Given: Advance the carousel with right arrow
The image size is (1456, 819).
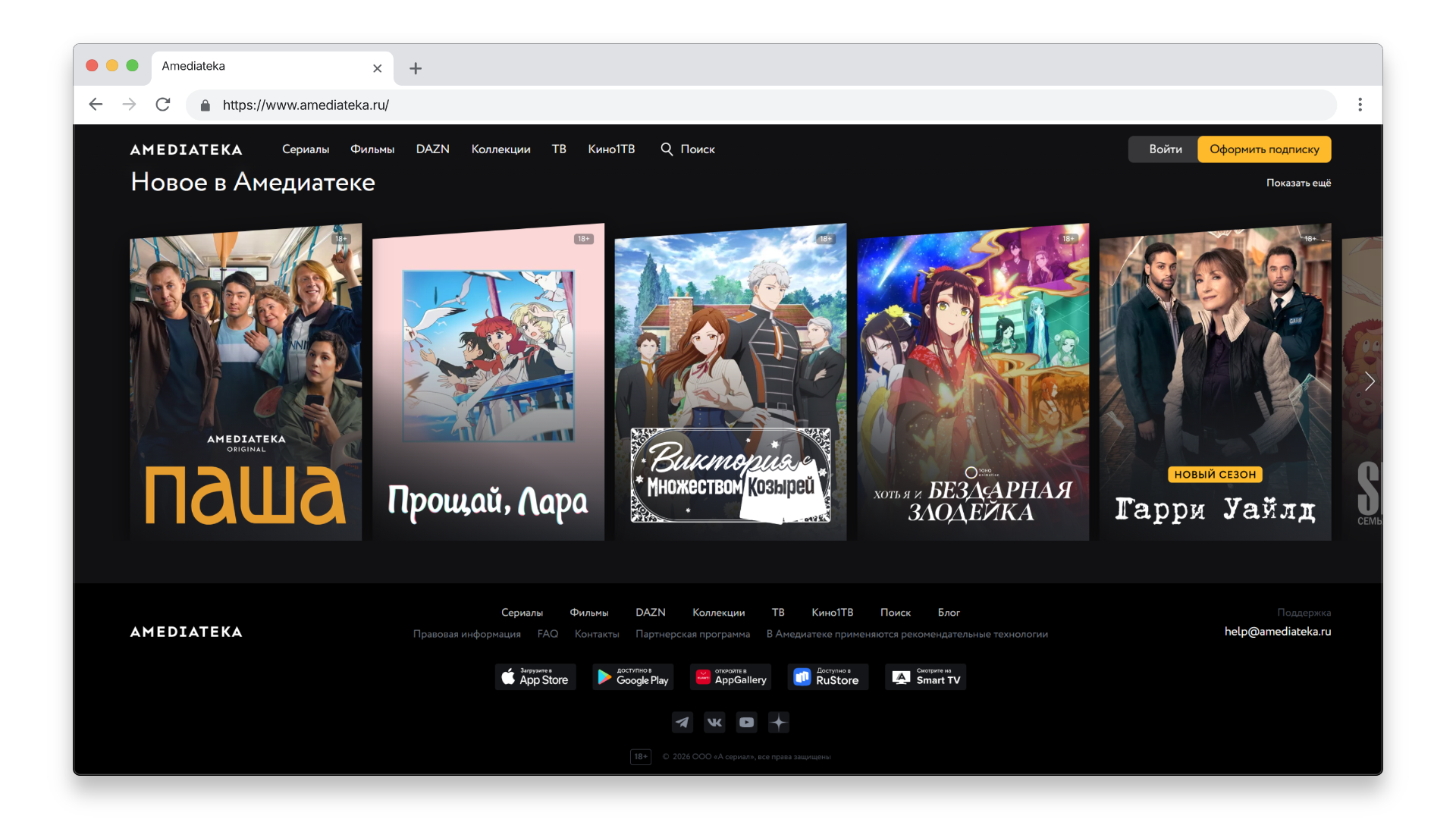Looking at the screenshot, I should (1370, 381).
